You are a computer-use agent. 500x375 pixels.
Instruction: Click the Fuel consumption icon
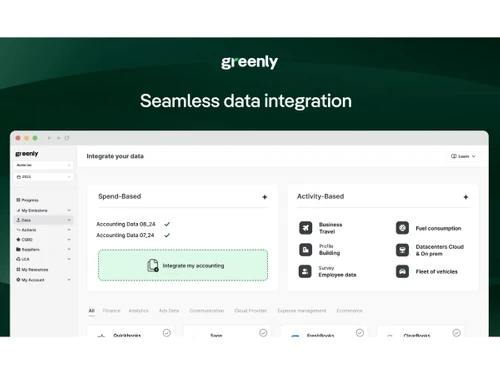(x=402, y=228)
